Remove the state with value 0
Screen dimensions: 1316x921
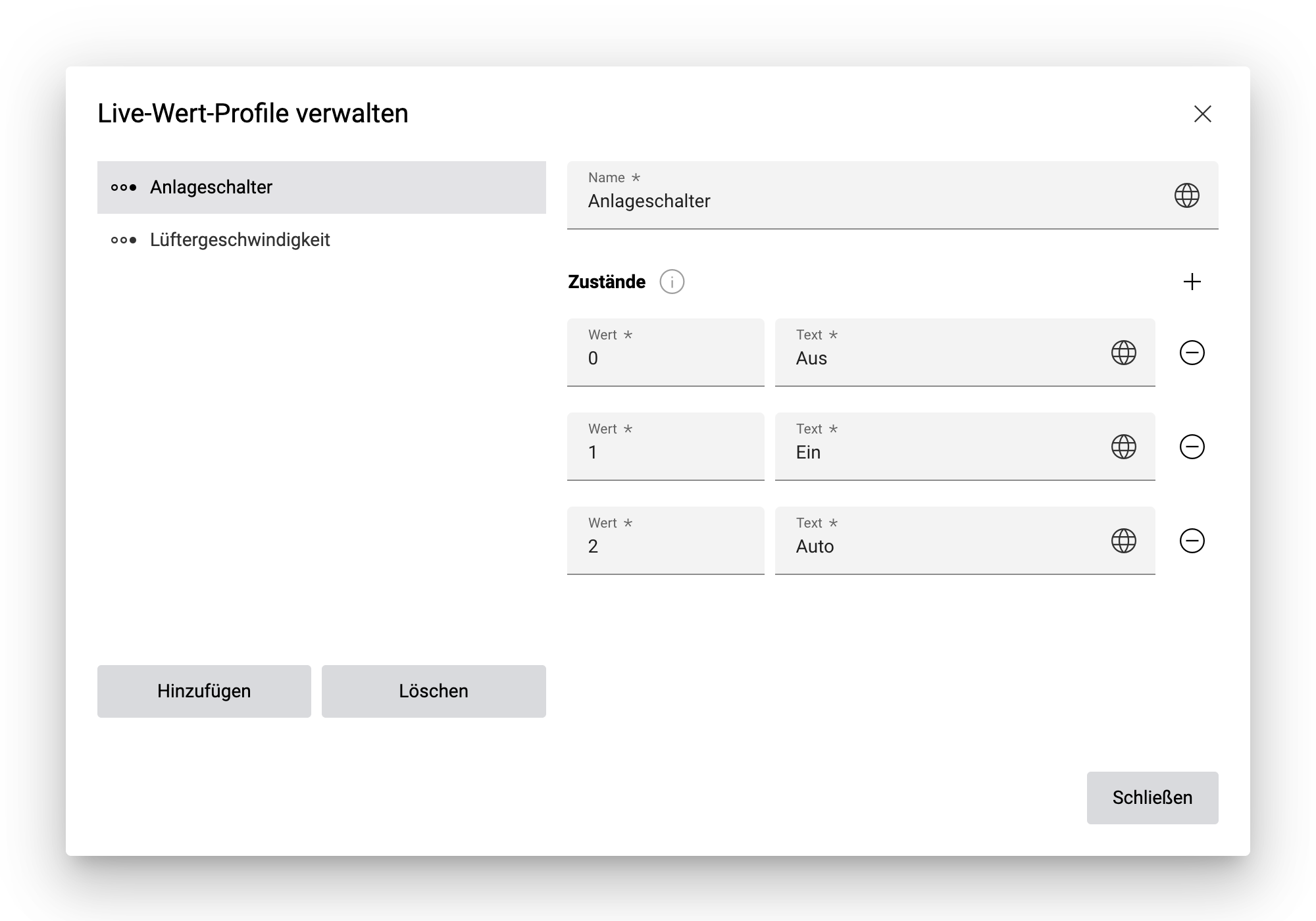pos(1193,353)
